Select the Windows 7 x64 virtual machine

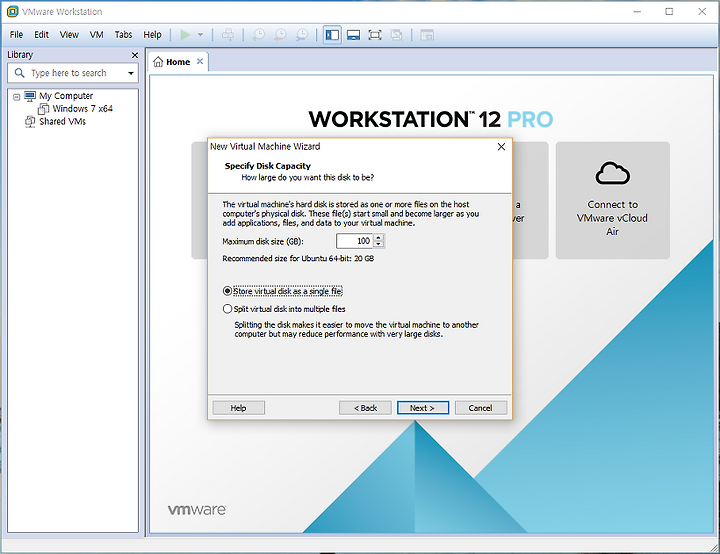click(82, 109)
